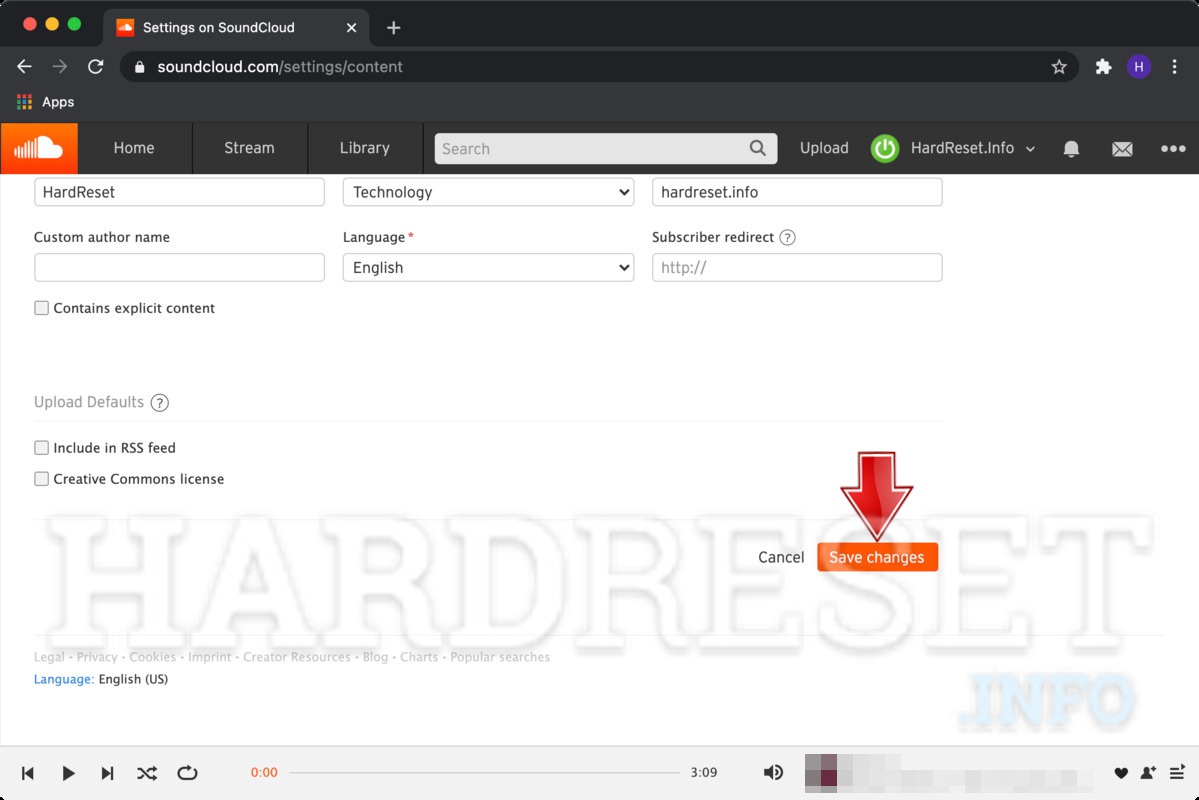Check the Creative Commons license option
The image size is (1199, 800).
(41, 479)
